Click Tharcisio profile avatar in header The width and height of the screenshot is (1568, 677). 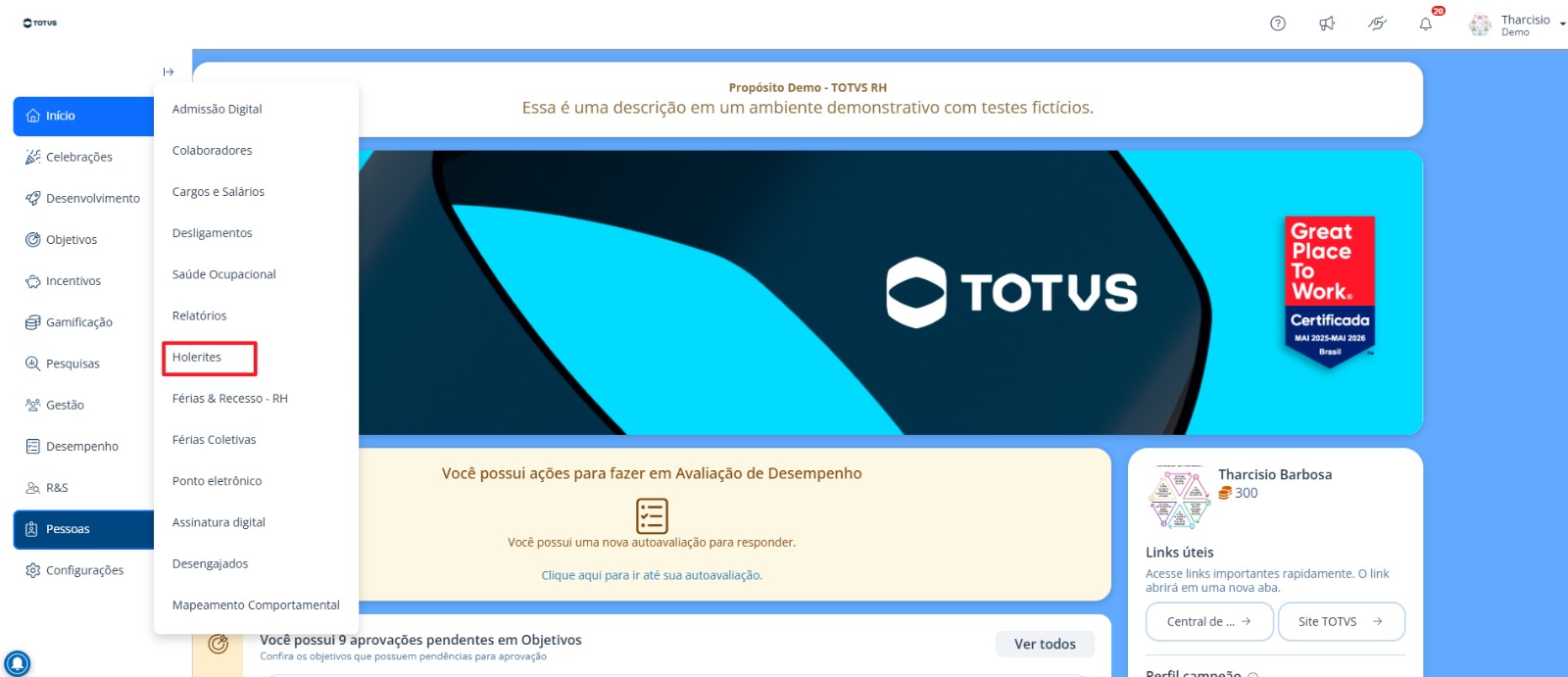(x=1480, y=24)
